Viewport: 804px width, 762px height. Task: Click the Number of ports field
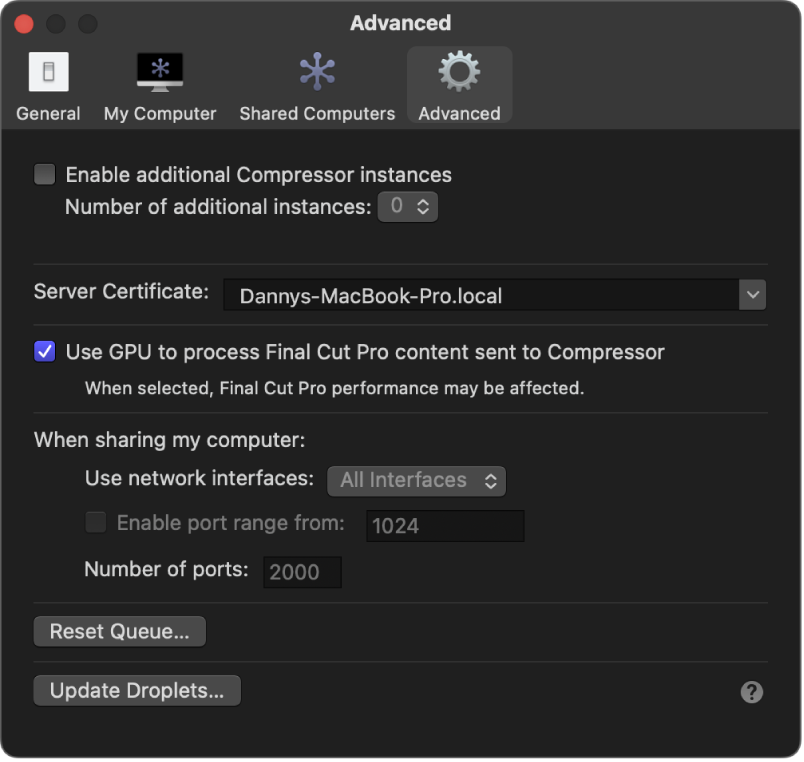point(302,572)
